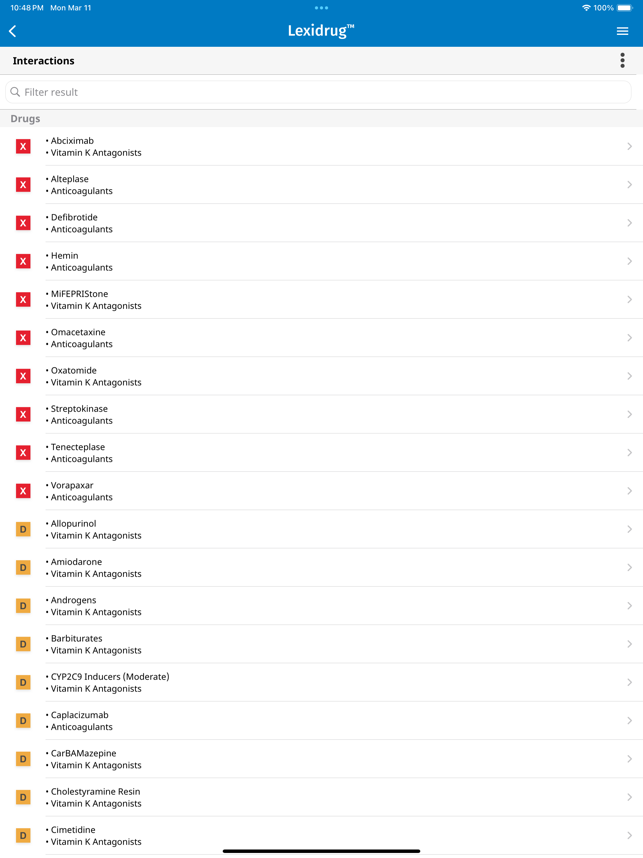643x858 pixels.
Task: Tap the three dots at screen top
Action: (x=321, y=8)
